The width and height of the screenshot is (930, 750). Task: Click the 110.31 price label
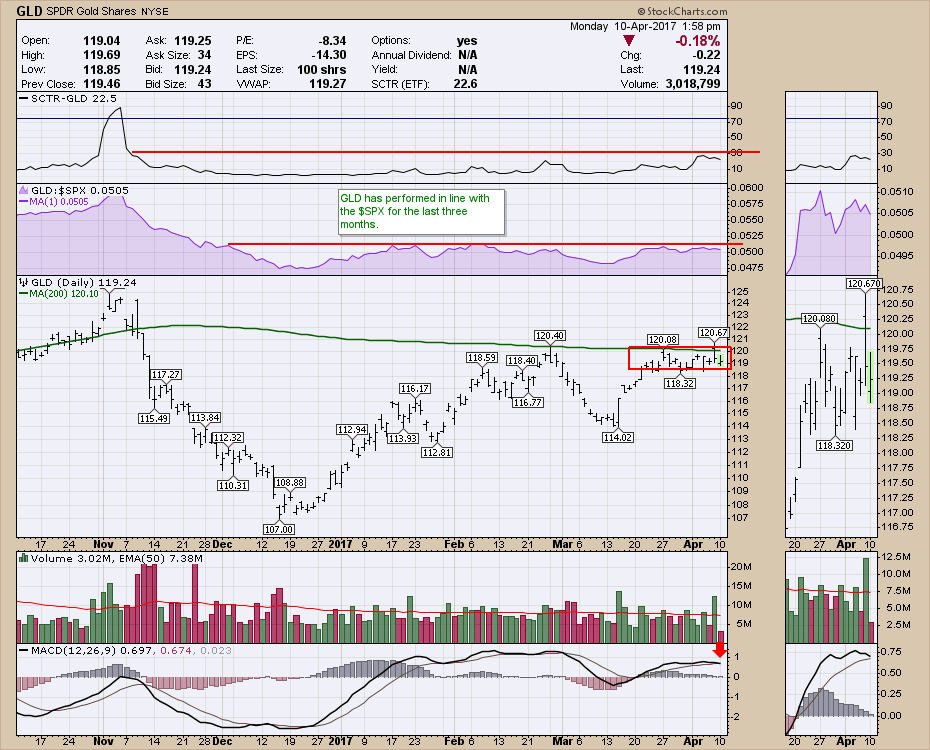tap(233, 486)
